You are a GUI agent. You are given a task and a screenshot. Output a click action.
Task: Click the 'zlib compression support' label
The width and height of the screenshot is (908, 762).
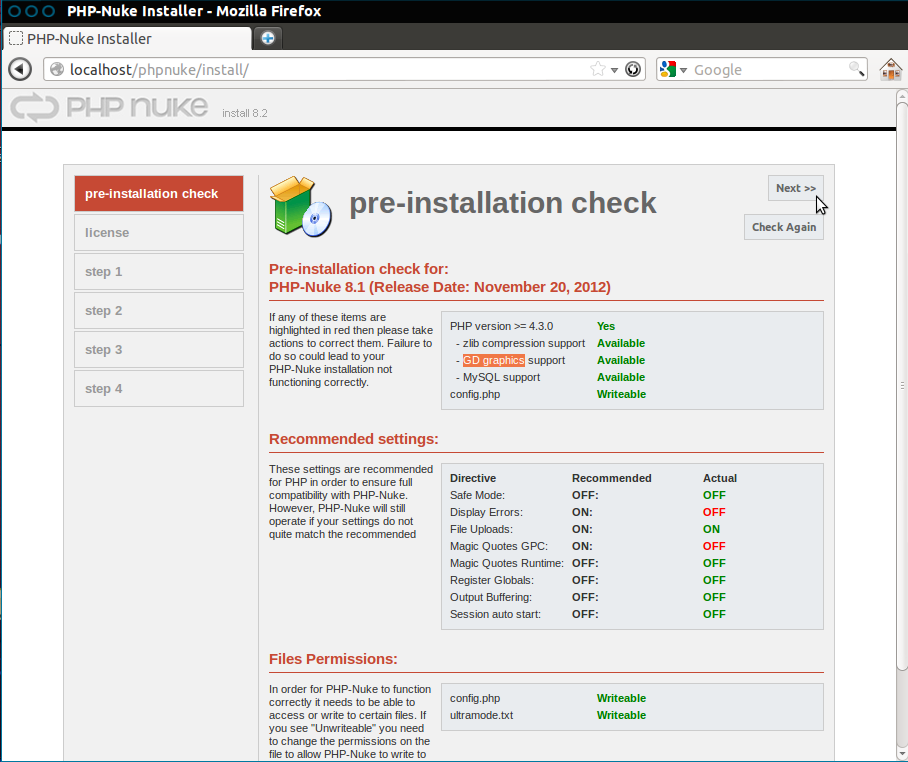523,343
